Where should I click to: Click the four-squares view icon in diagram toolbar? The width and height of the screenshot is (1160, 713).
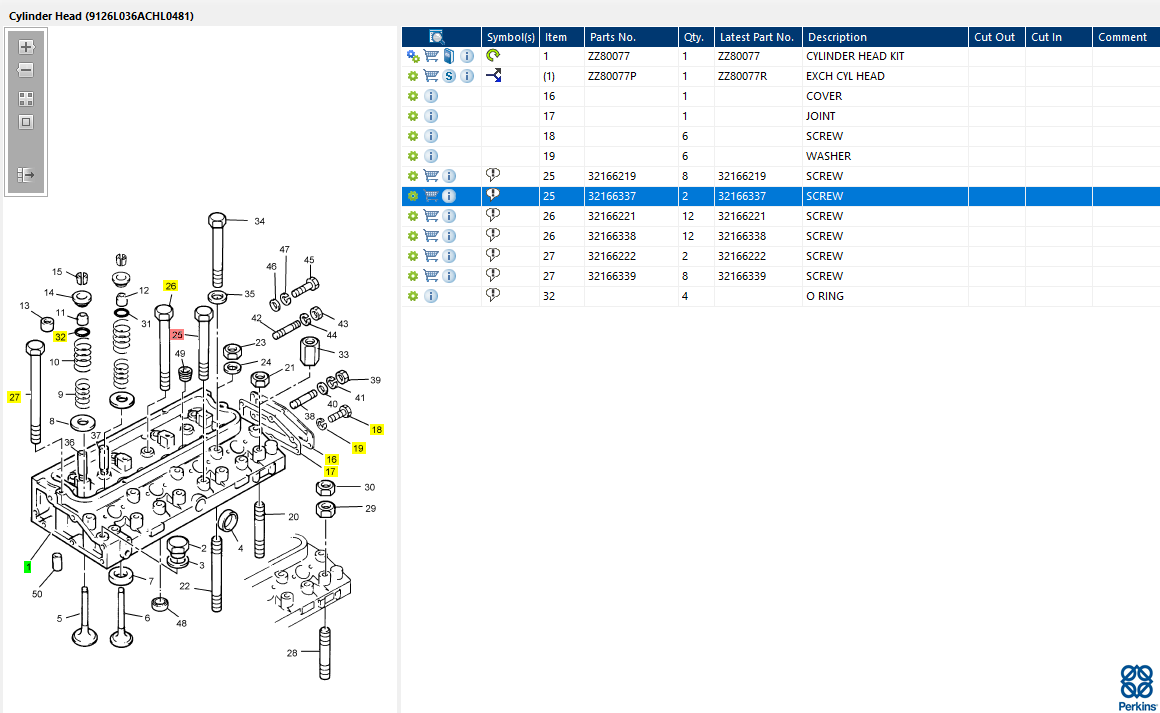26,99
